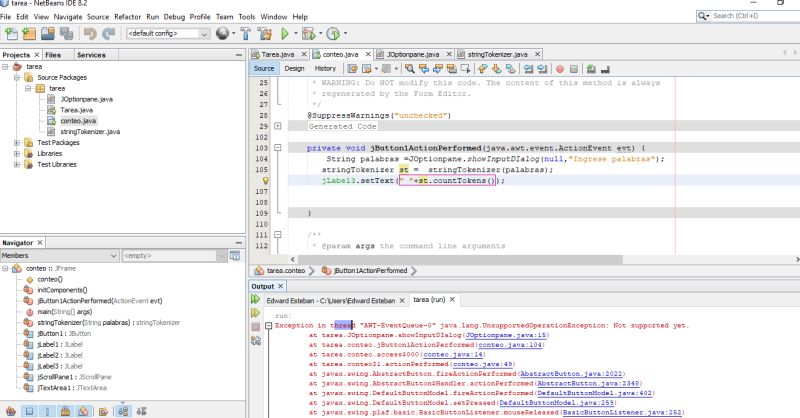
Task: Click the Last Edit icon in editor toolbar
Action: click(352, 68)
